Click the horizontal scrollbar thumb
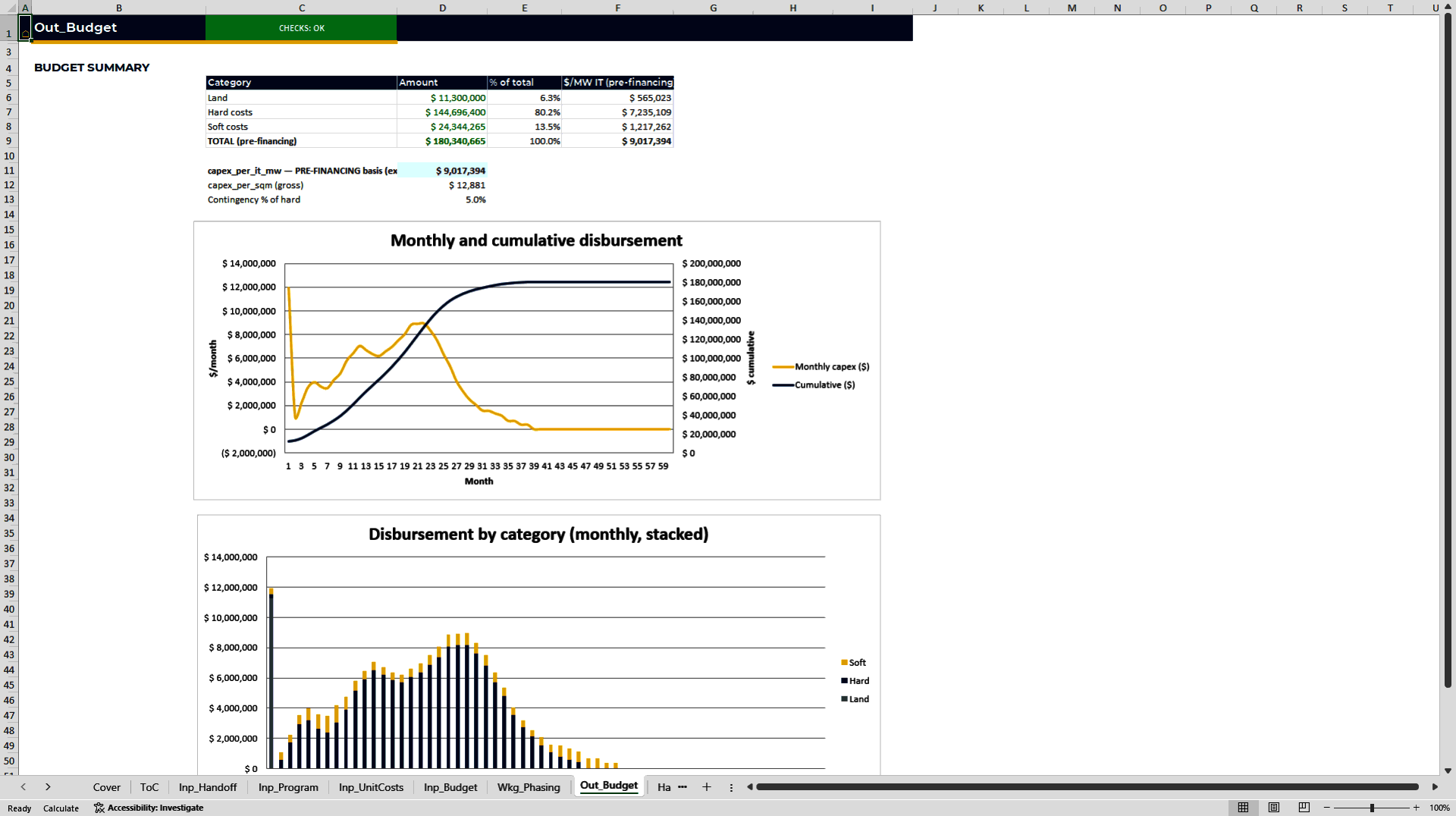Screen dimensions: 1456x816 (1087, 787)
